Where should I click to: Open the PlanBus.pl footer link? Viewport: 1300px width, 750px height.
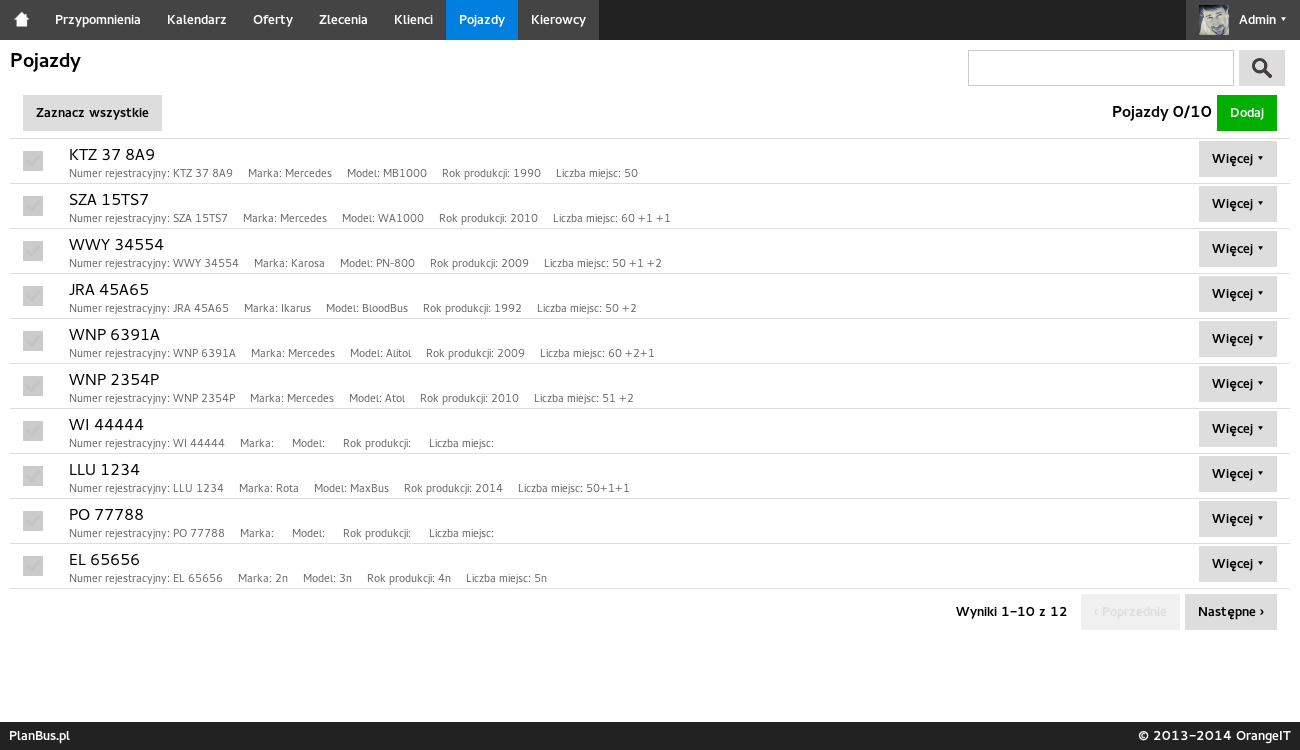click(39, 736)
